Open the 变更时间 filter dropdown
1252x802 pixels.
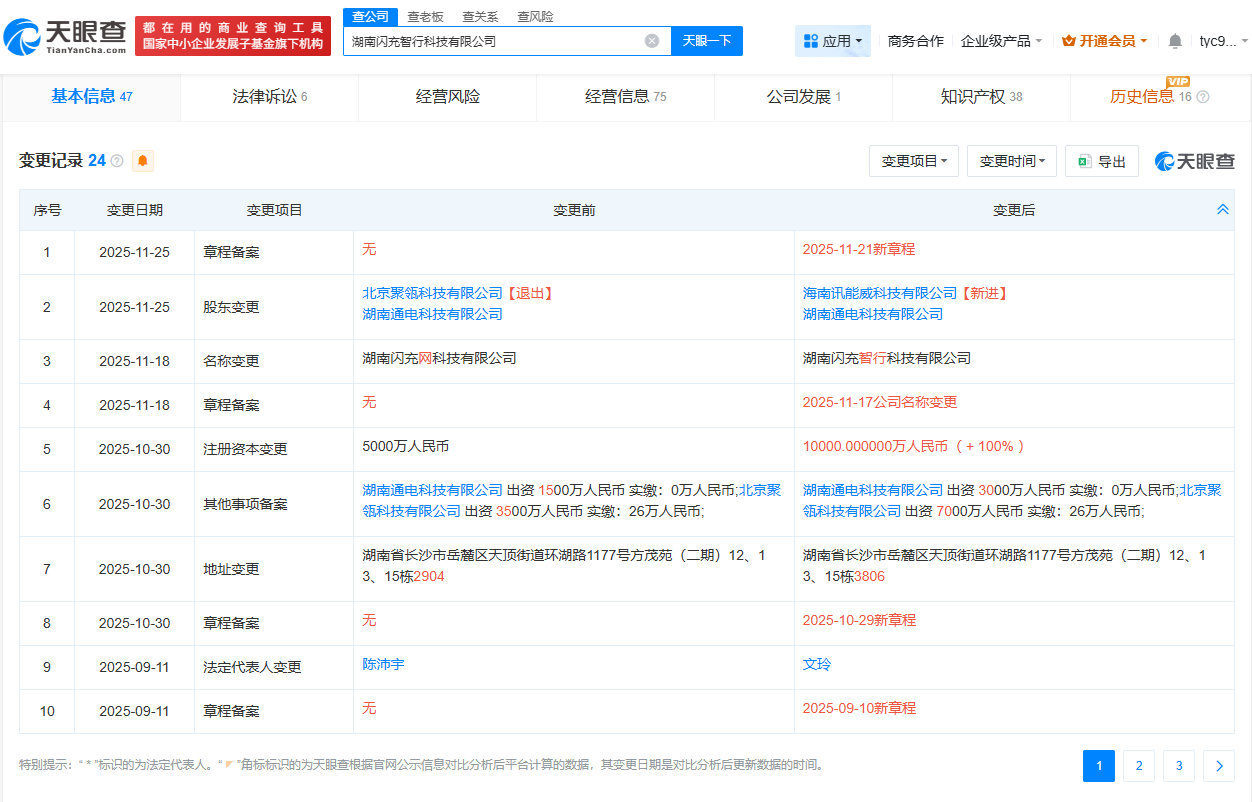coord(1011,160)
